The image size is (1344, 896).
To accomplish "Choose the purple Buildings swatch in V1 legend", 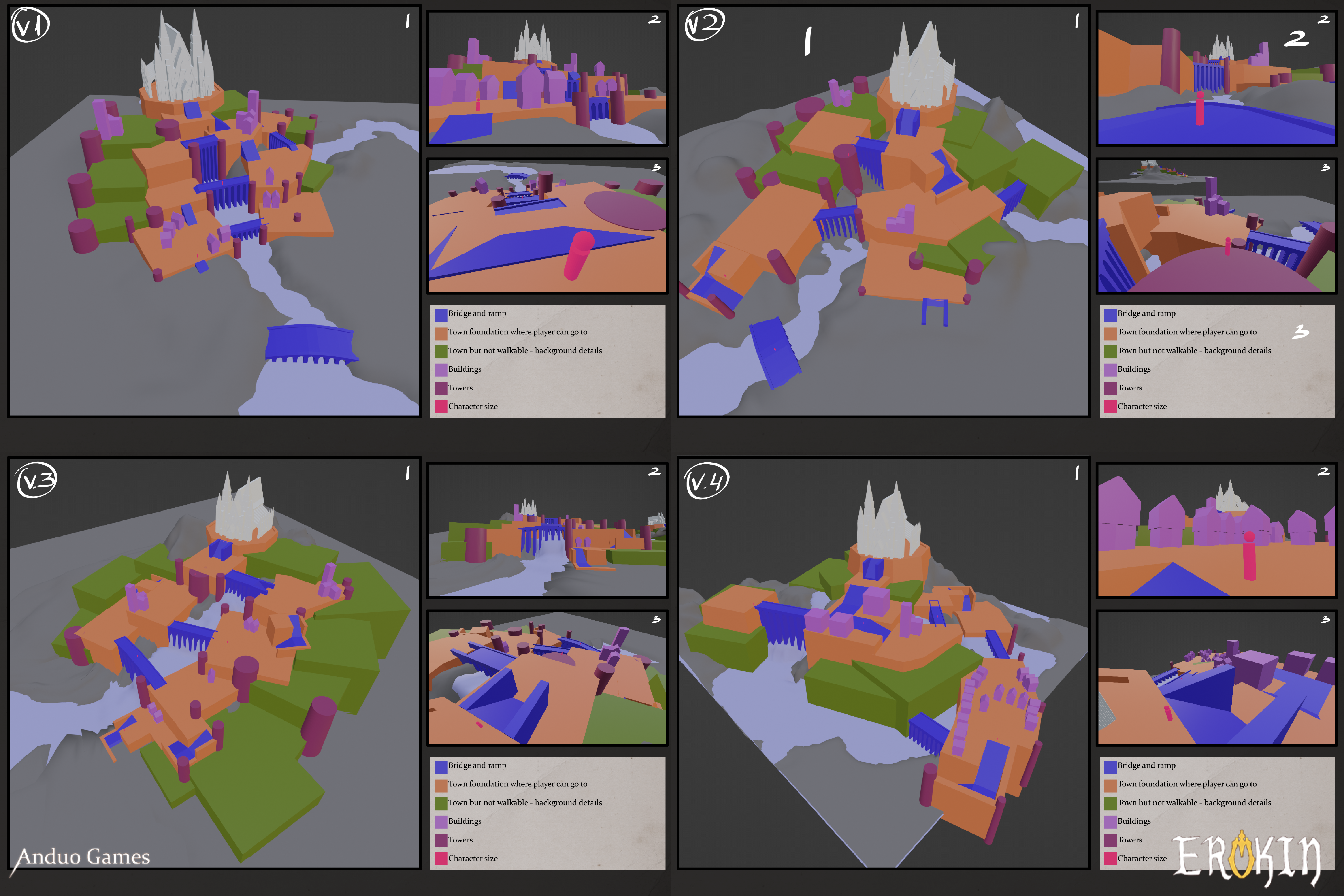I will (441, 370).
